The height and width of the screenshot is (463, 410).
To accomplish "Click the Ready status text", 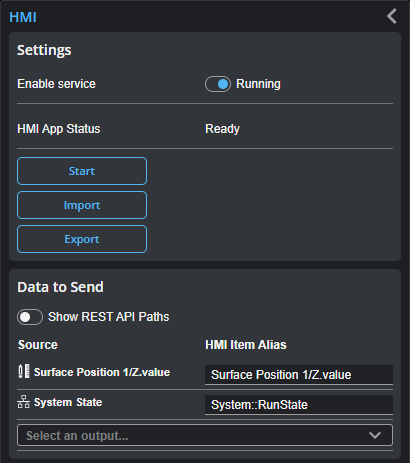I will pyautogui.click(x=223, y=129).
